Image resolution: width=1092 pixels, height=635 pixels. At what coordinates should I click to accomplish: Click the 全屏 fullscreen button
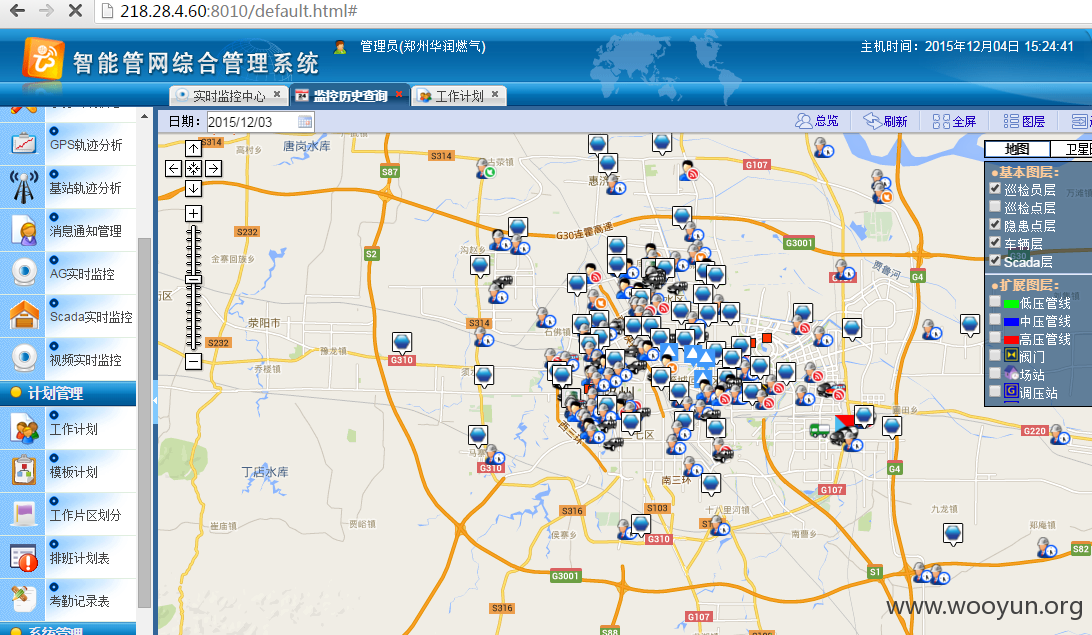point(954,121)
